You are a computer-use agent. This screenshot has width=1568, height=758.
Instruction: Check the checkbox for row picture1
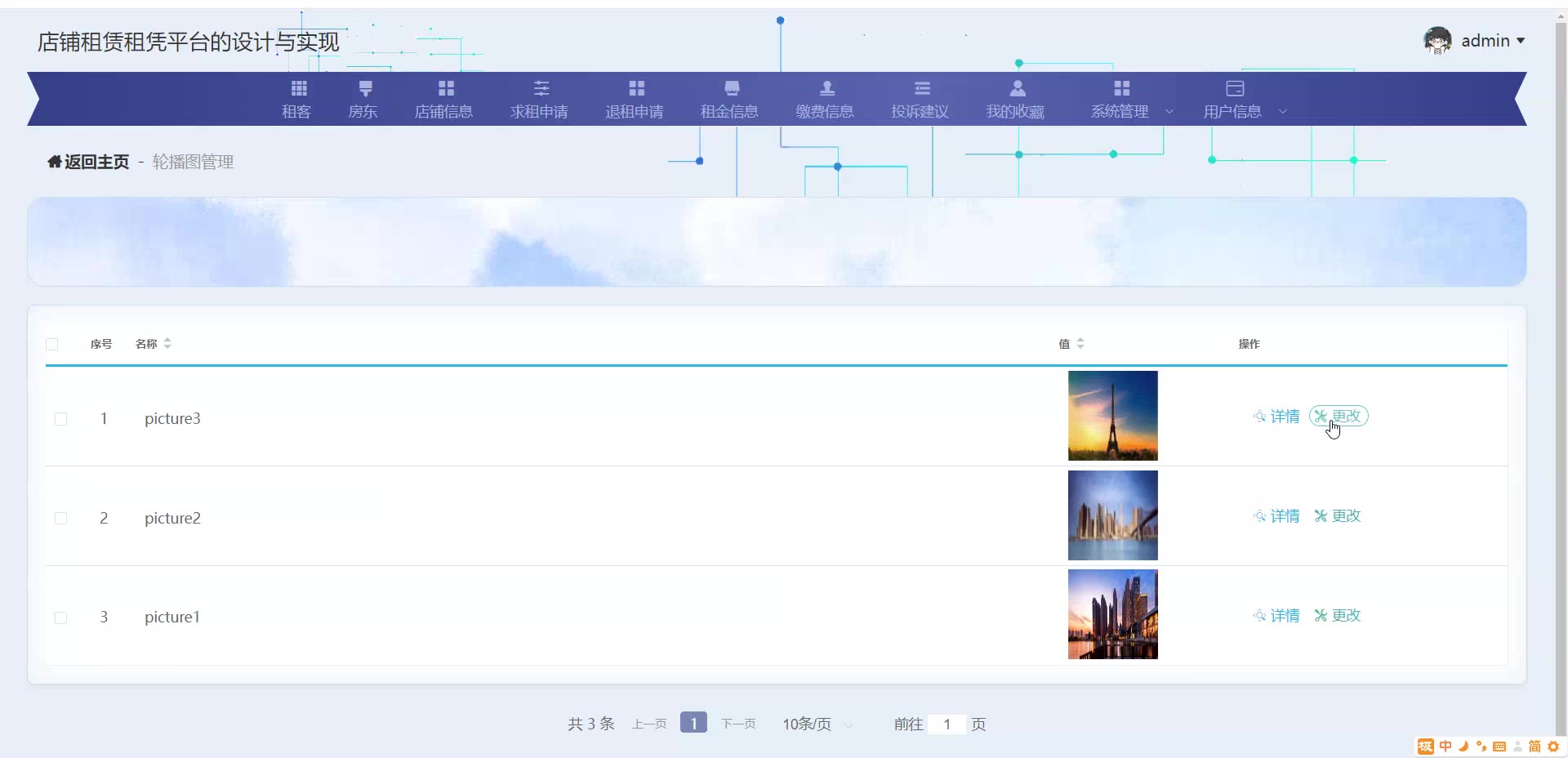(x=60, y=618)
